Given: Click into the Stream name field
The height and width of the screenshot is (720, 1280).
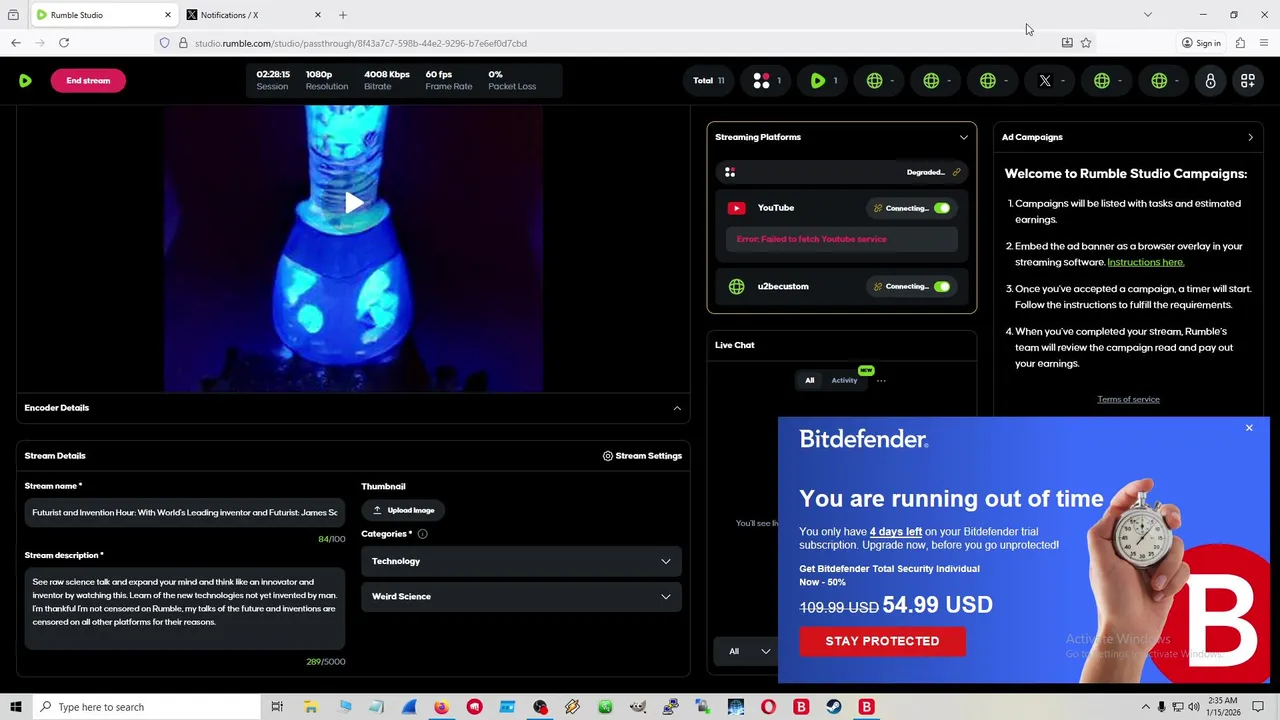Looking at the screenshot, I should coord(185,513).
